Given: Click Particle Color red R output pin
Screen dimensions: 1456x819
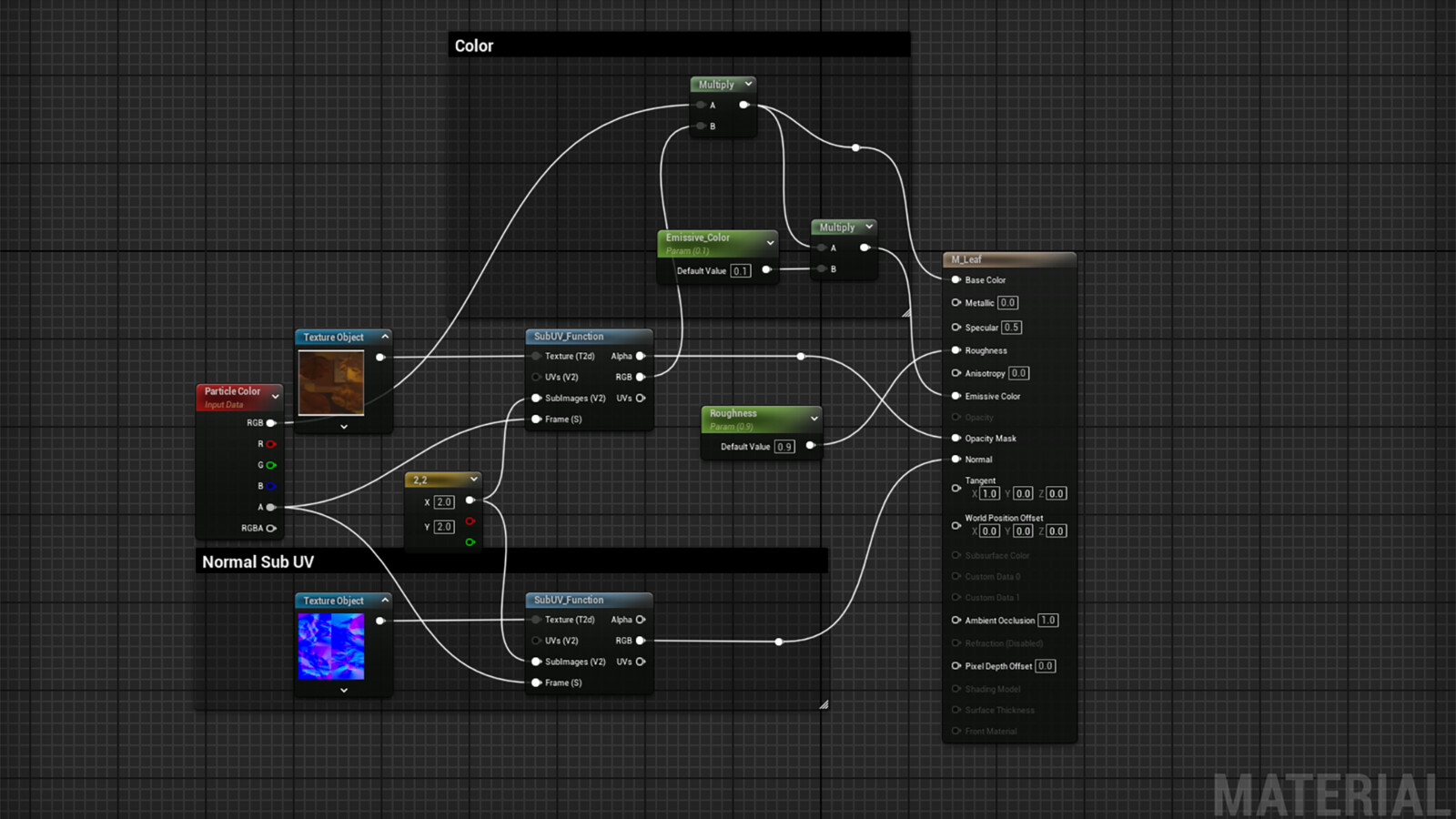Looking at the screenshot, I should pos(271,444).
